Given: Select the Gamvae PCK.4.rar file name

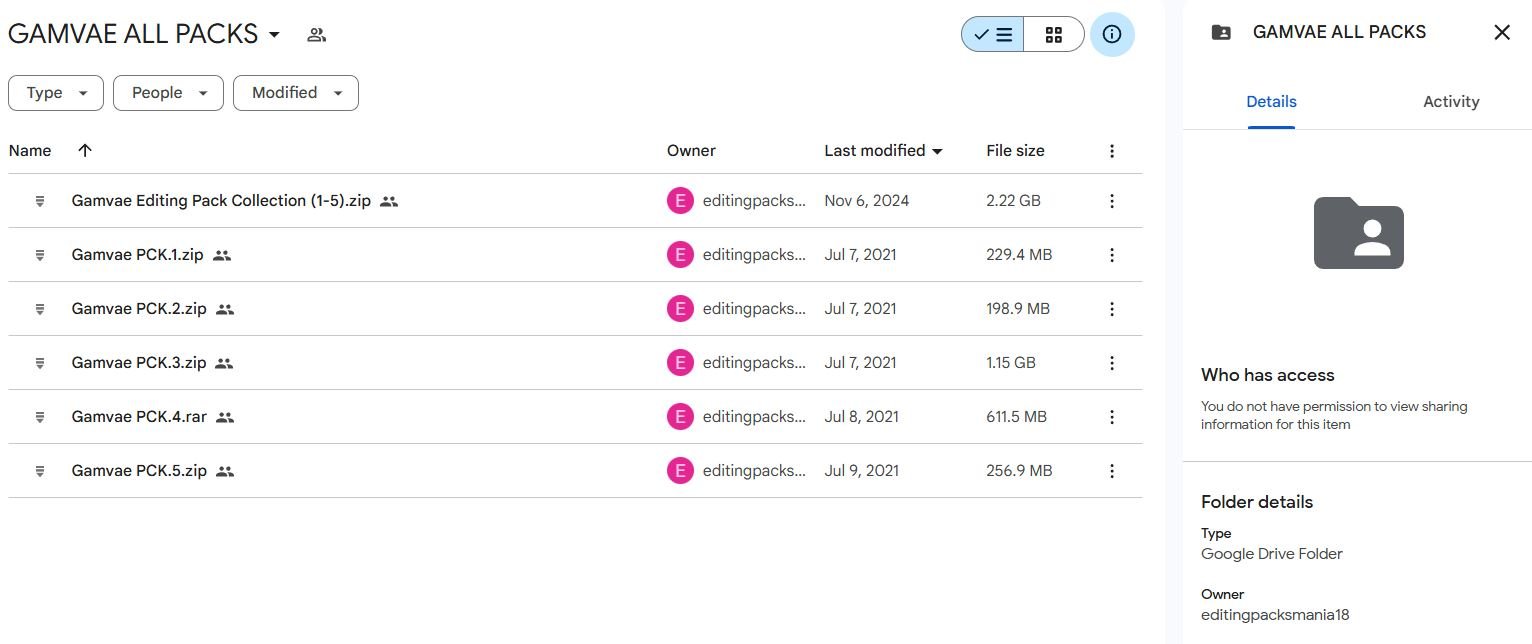Looking at the screenshot, I should (x=139, y=417).
